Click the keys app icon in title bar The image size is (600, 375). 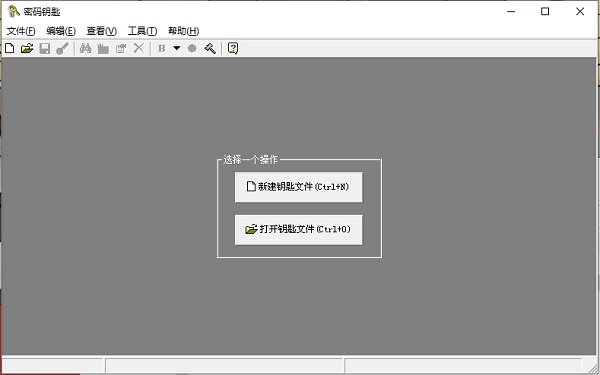(x=14, y=11)
